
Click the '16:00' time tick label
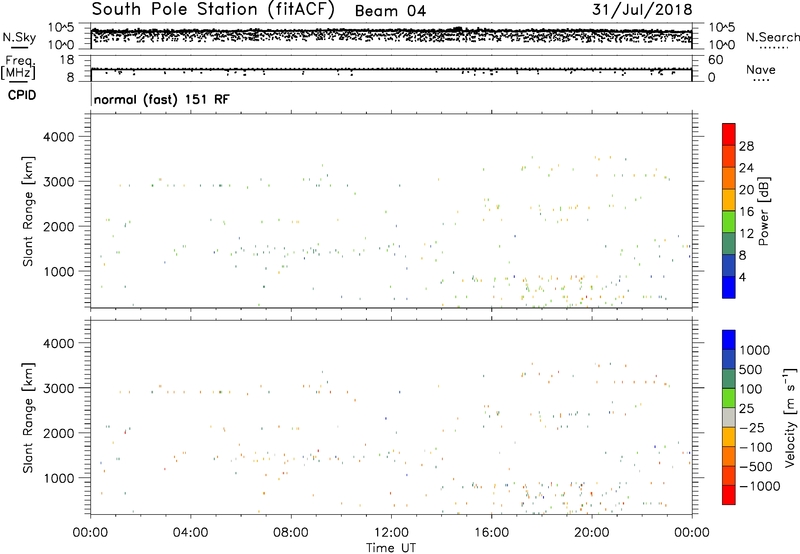(x=491, y=533)
